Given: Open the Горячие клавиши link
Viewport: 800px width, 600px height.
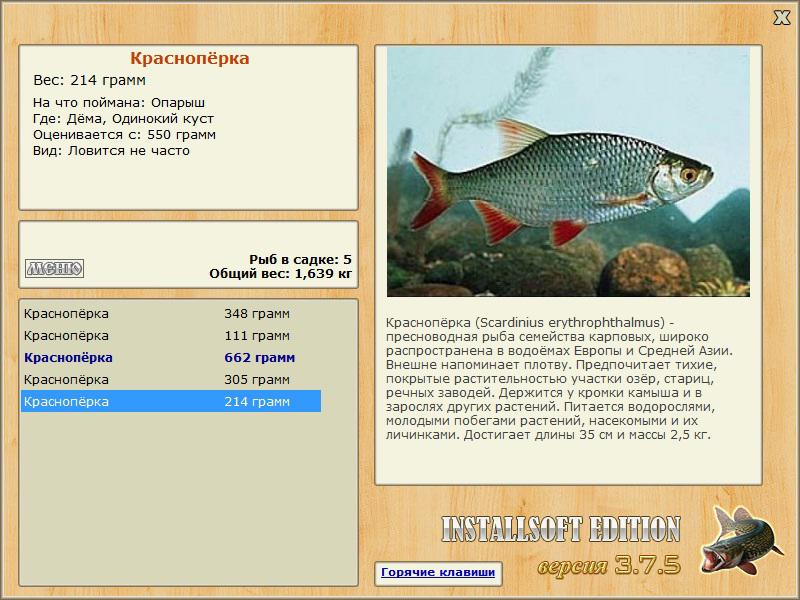Looking at the screenshot, I should click(438, 572).
